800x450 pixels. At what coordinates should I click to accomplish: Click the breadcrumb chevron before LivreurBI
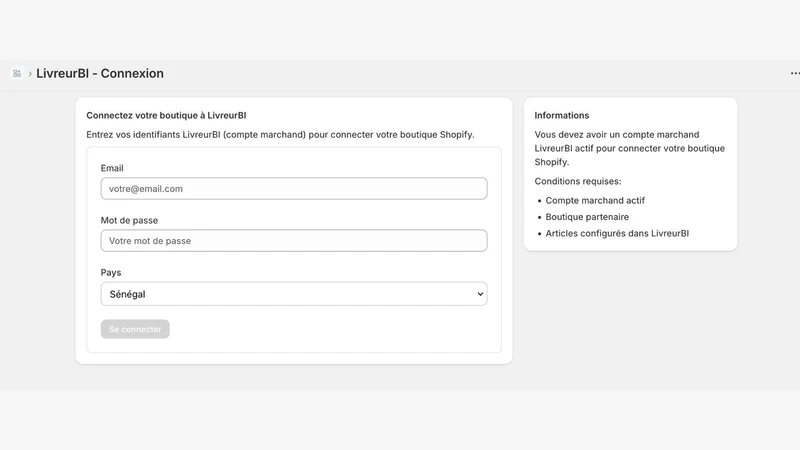(x=30, y=74)
